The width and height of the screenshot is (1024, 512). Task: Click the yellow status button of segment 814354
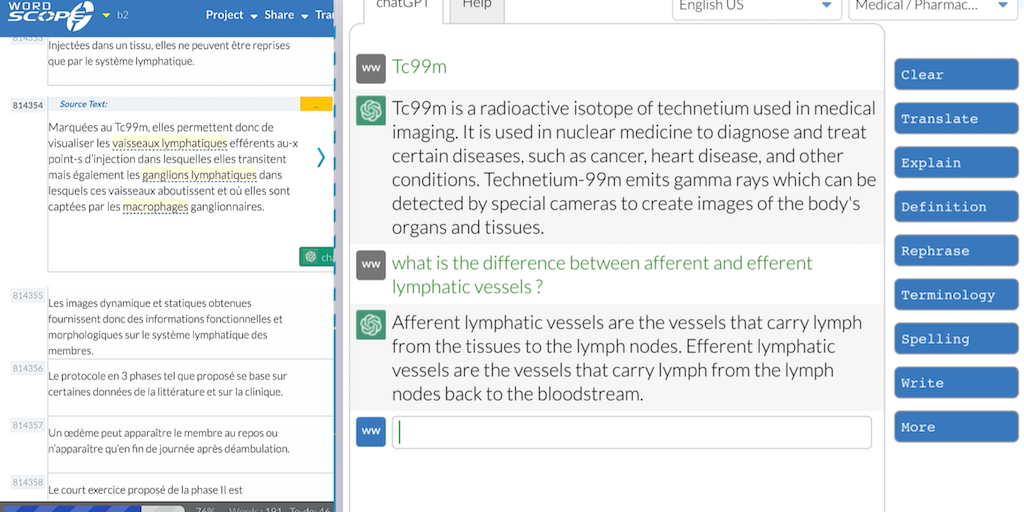click(316, 104)
